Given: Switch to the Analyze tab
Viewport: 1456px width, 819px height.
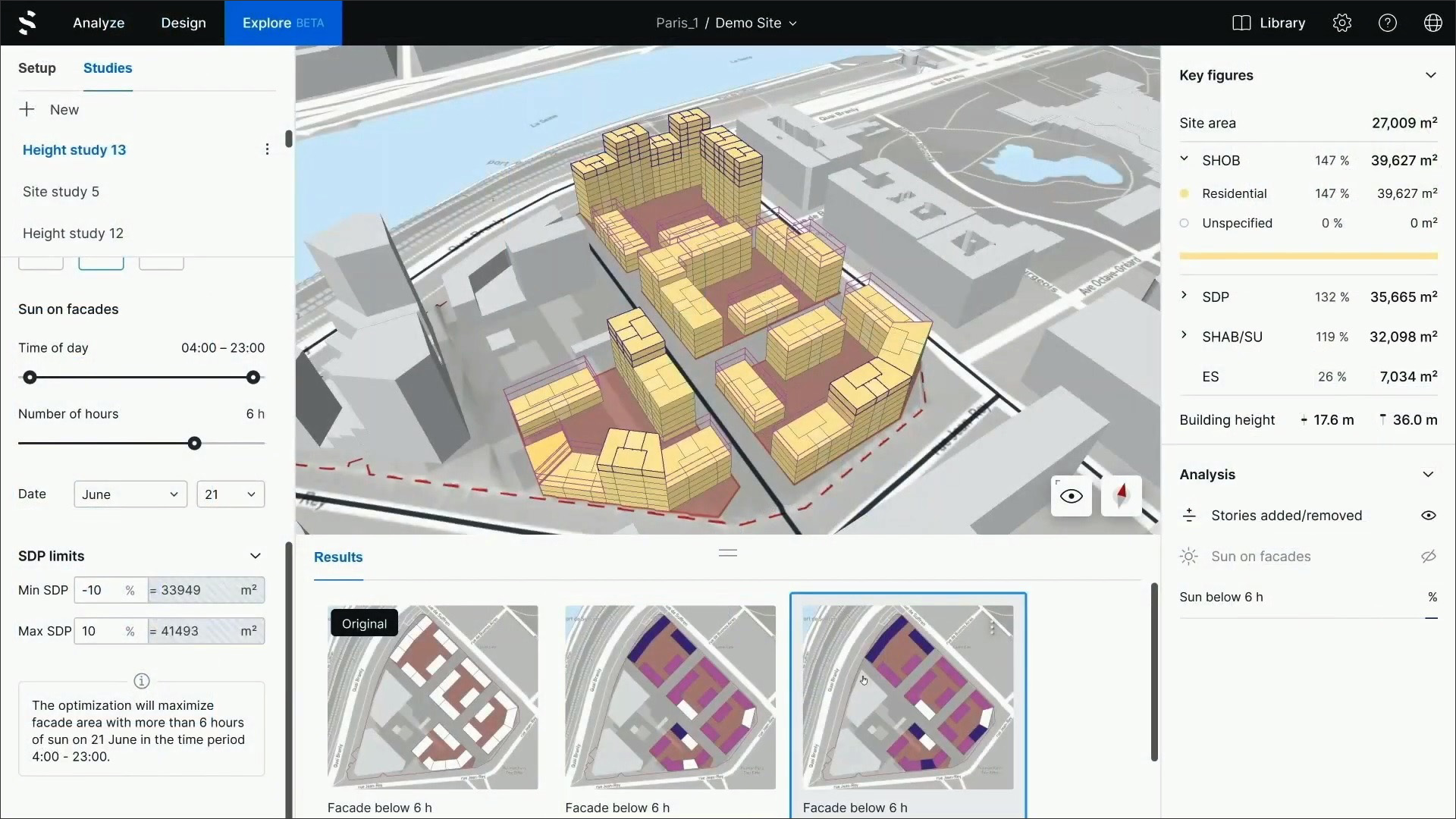Looking at the screenshot, I should pos(99,23).
